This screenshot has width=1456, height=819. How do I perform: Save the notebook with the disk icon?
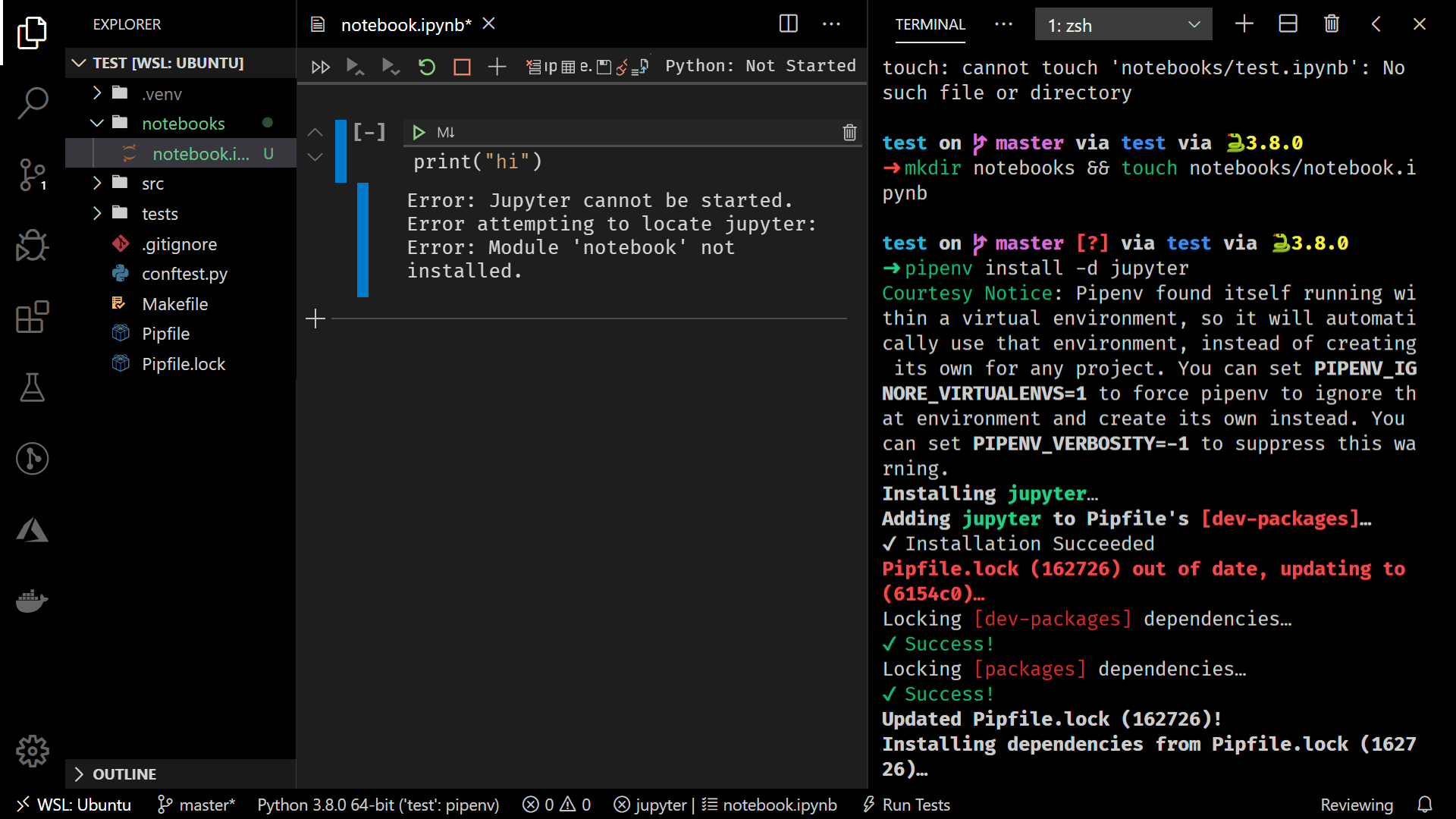(604, 67)
